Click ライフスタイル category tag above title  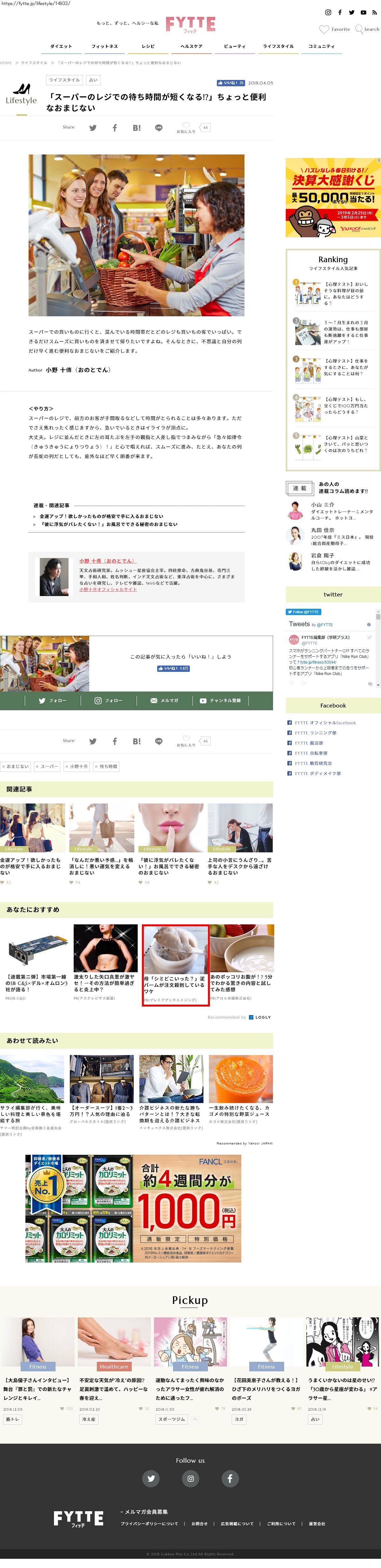[65, 80]
